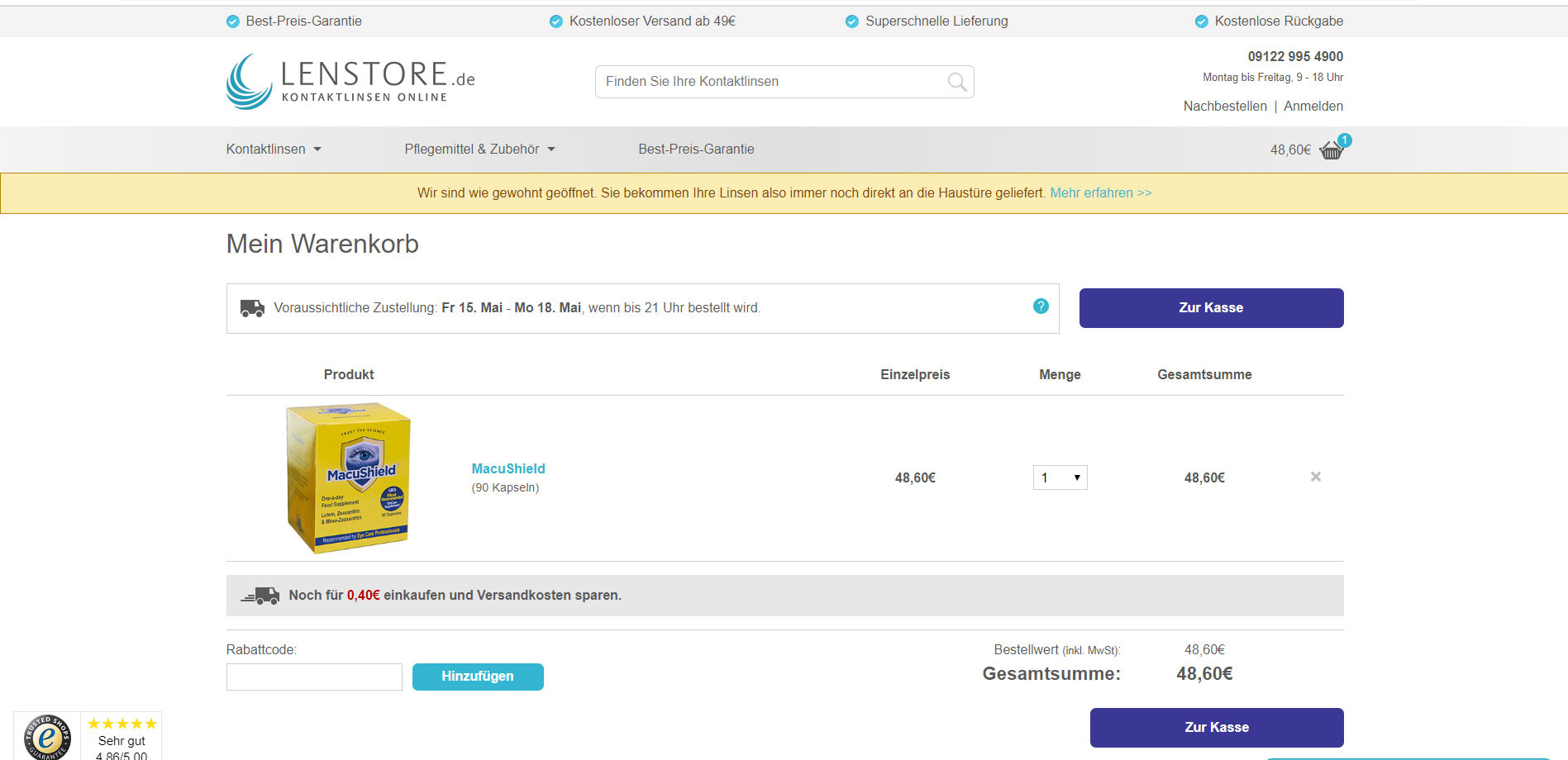Click the Hinzufügen discount button

click(x=478, y=677)
